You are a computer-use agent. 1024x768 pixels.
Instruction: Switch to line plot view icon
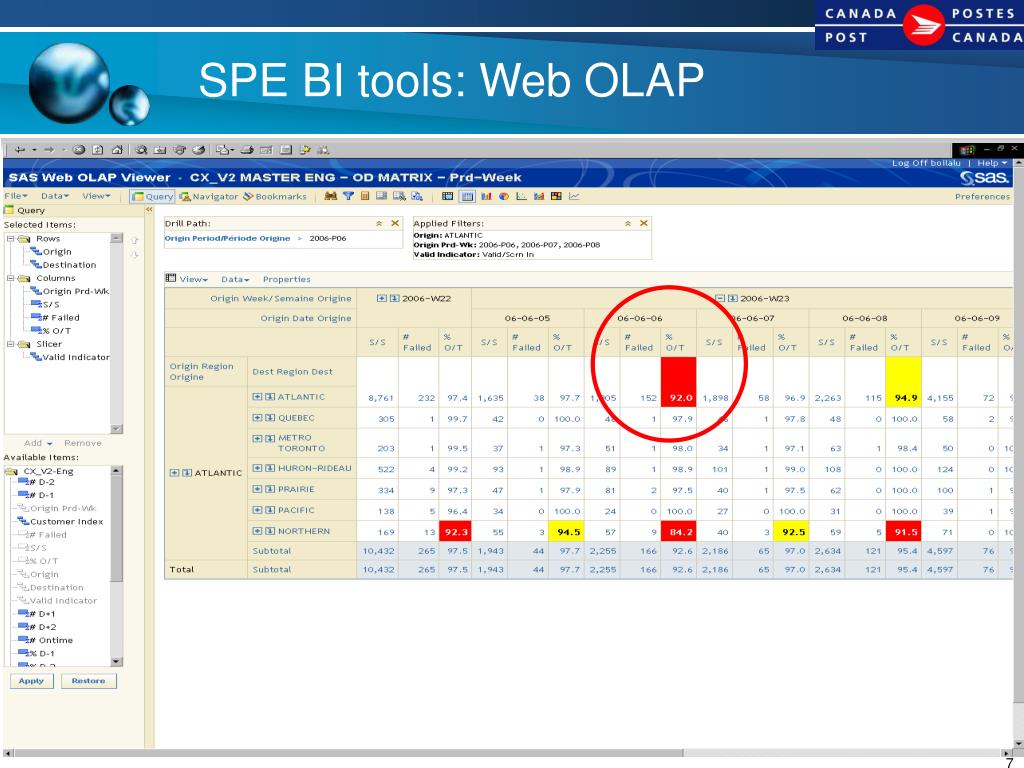(x=574, y=196)
